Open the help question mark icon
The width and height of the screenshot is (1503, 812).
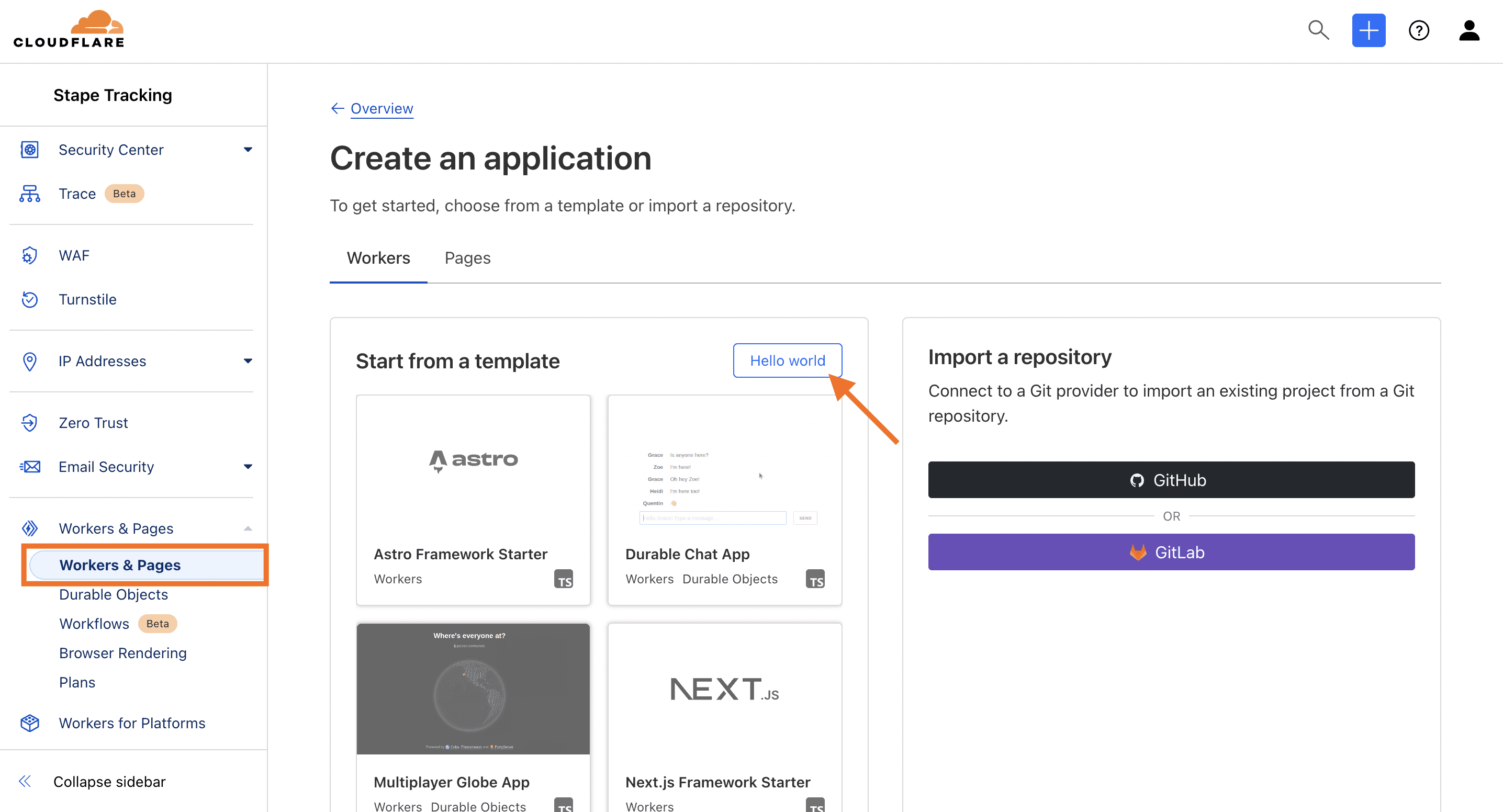tap(1418, 30)
